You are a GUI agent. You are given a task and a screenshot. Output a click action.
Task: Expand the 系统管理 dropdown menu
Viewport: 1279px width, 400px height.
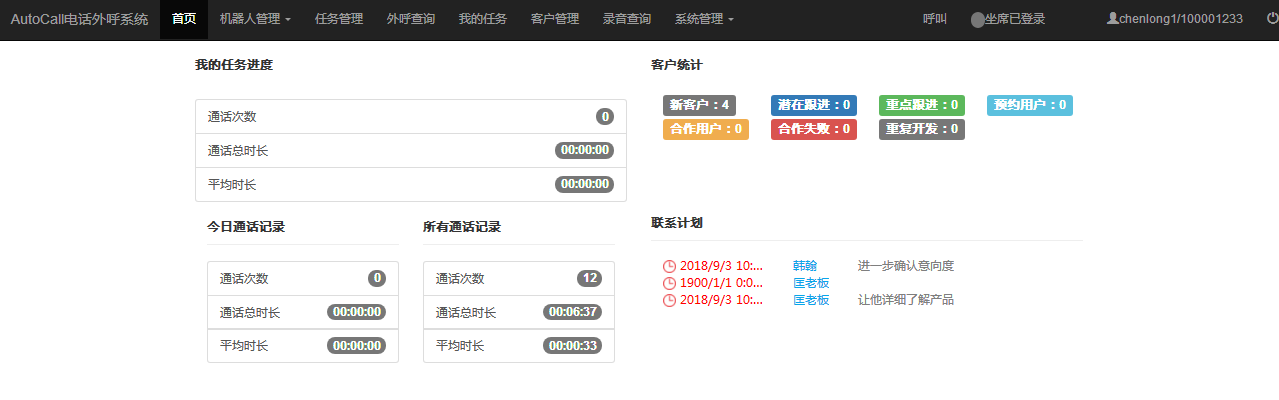[703, 19]
